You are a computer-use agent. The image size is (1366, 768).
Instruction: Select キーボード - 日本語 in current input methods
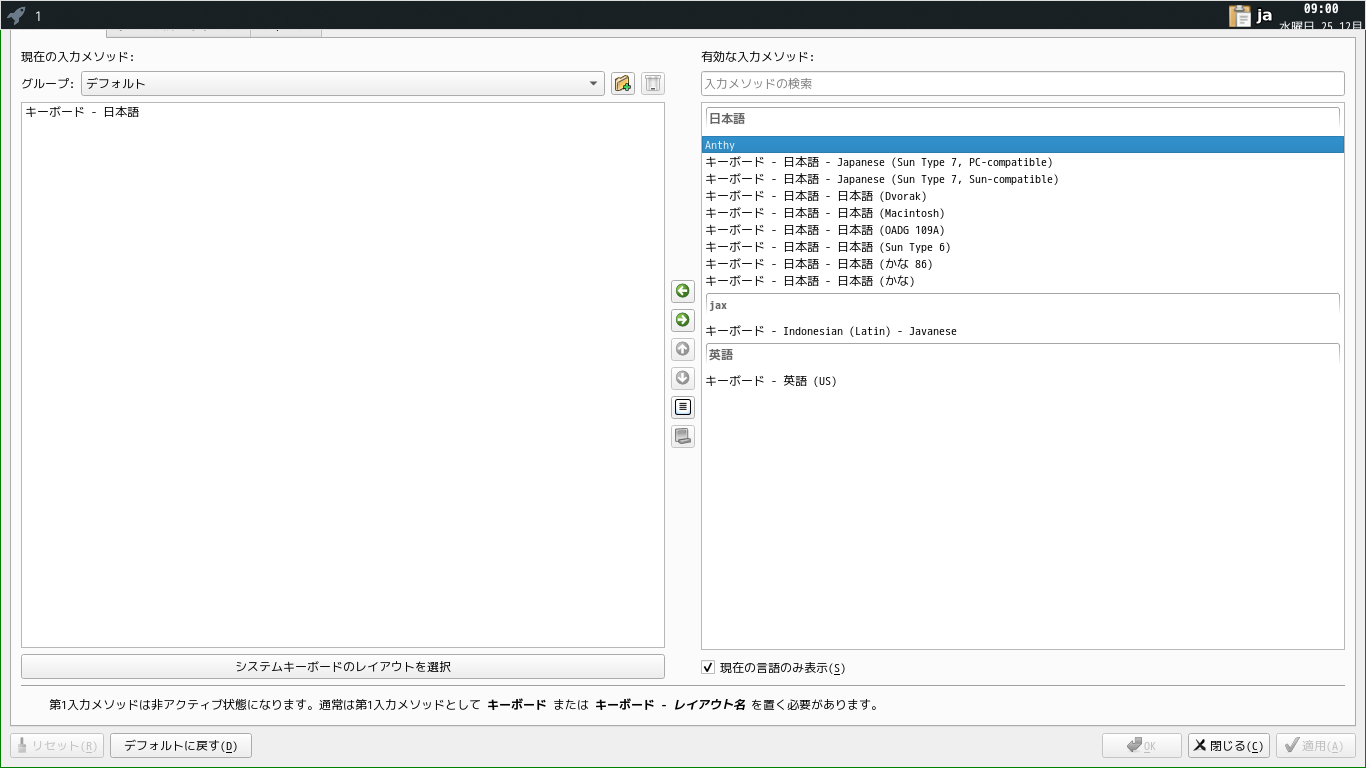pos(343,112)
